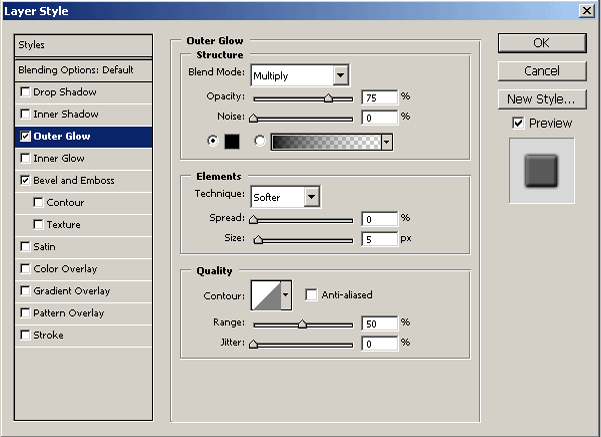This screenshot has width=601, height=437.
Task: Enable the Stroke checkbox
Action: [x=25, y=335]
